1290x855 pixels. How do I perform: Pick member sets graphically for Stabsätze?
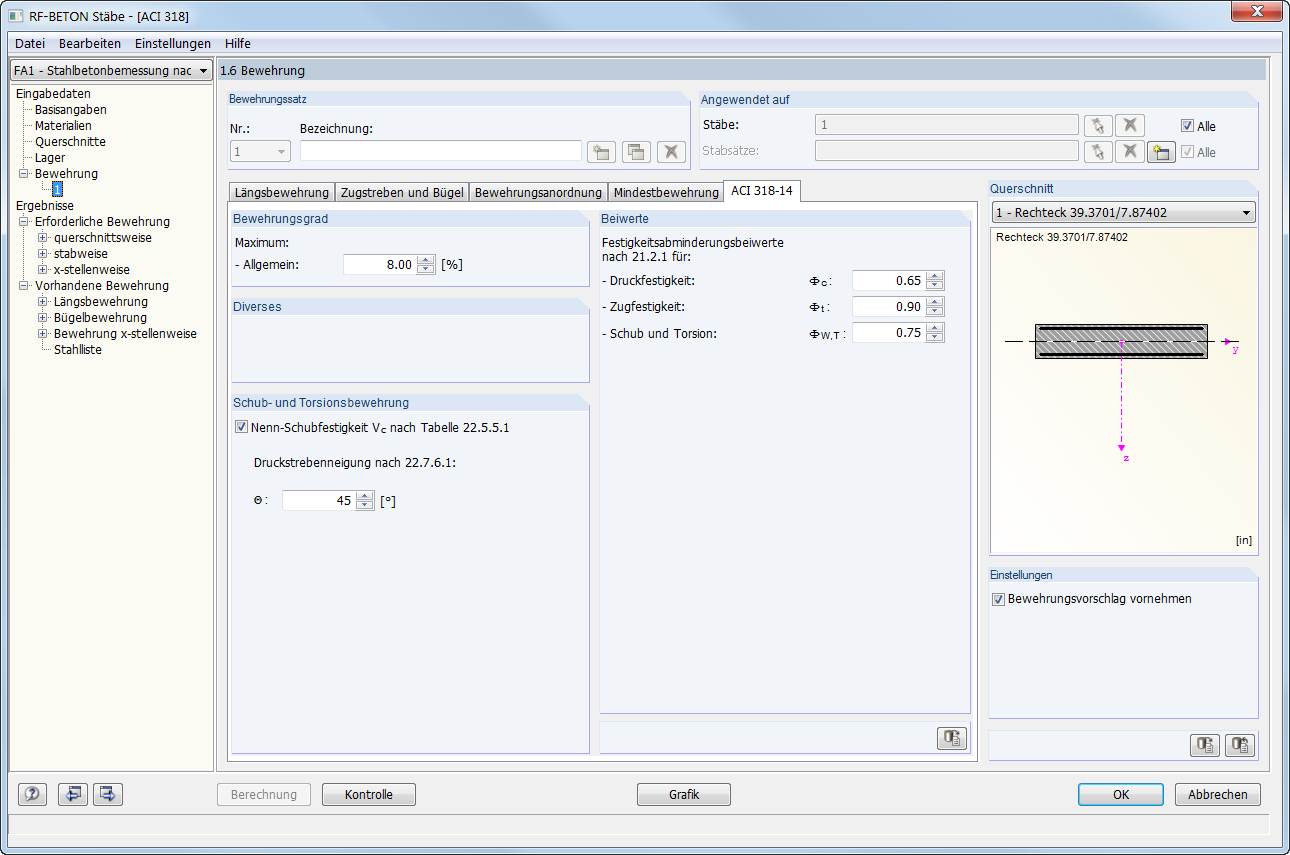click(1098, 152)
